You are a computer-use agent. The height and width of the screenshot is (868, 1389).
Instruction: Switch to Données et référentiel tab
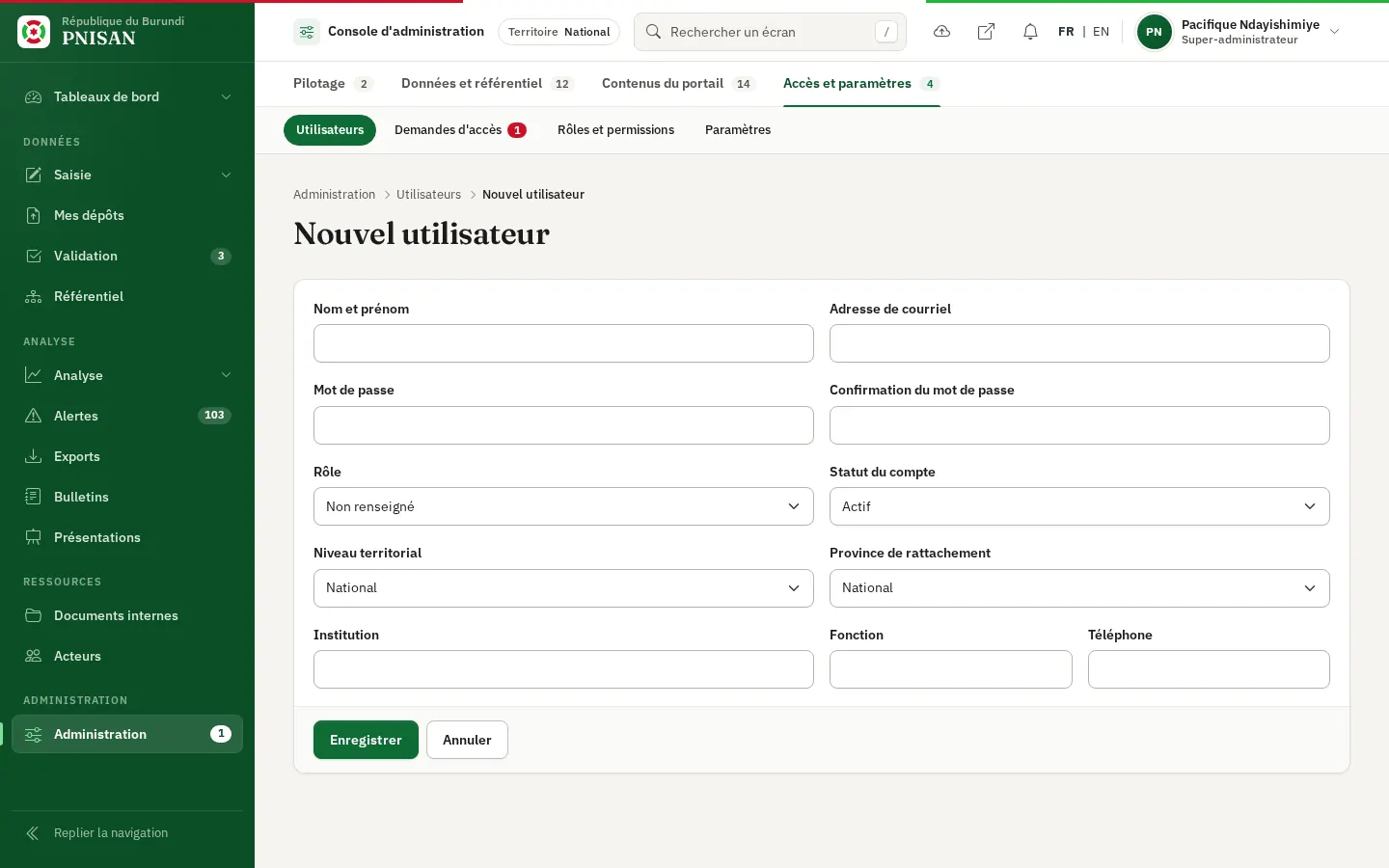click(487, 84)
